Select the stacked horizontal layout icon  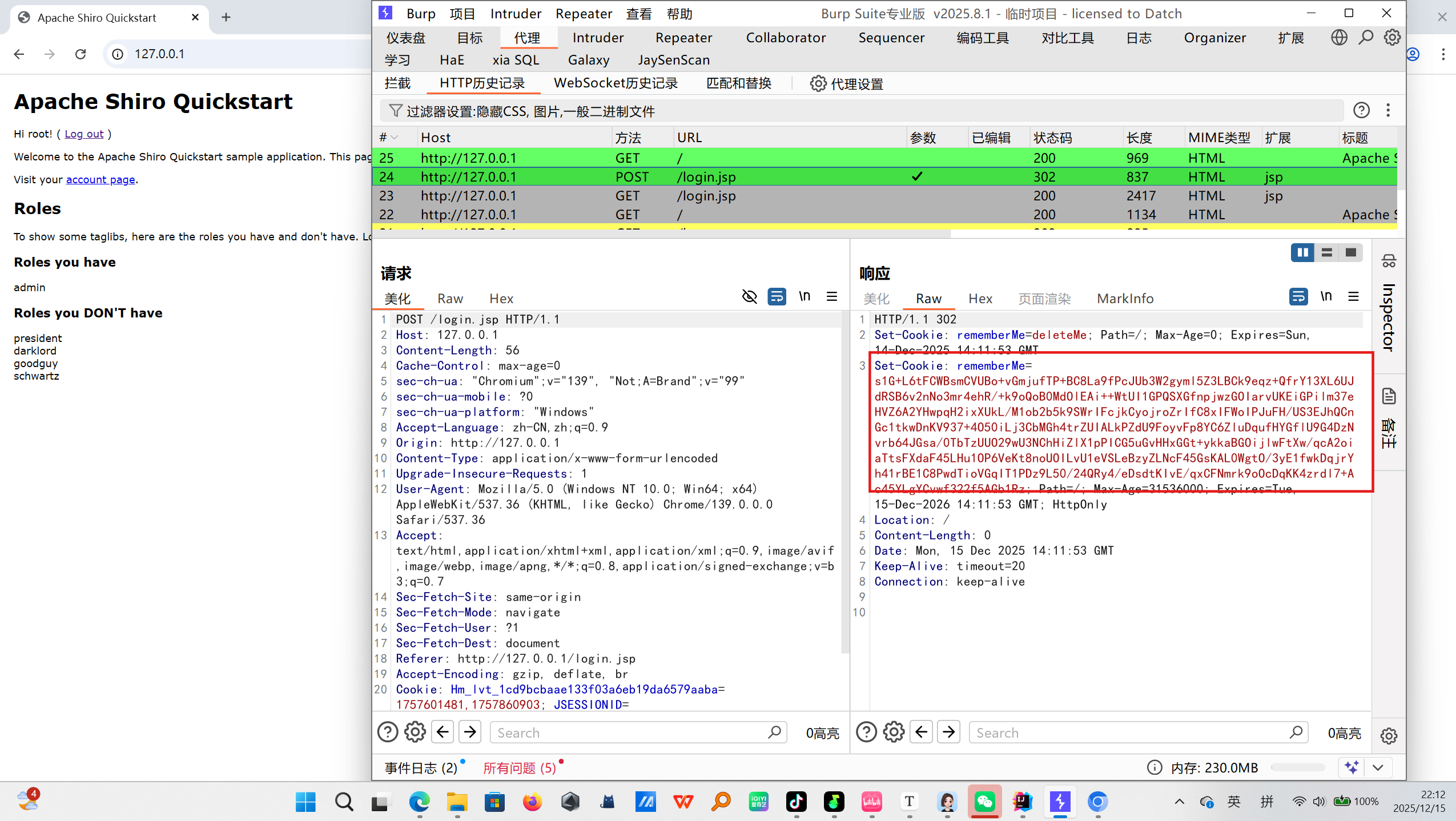pos(1326,252)
